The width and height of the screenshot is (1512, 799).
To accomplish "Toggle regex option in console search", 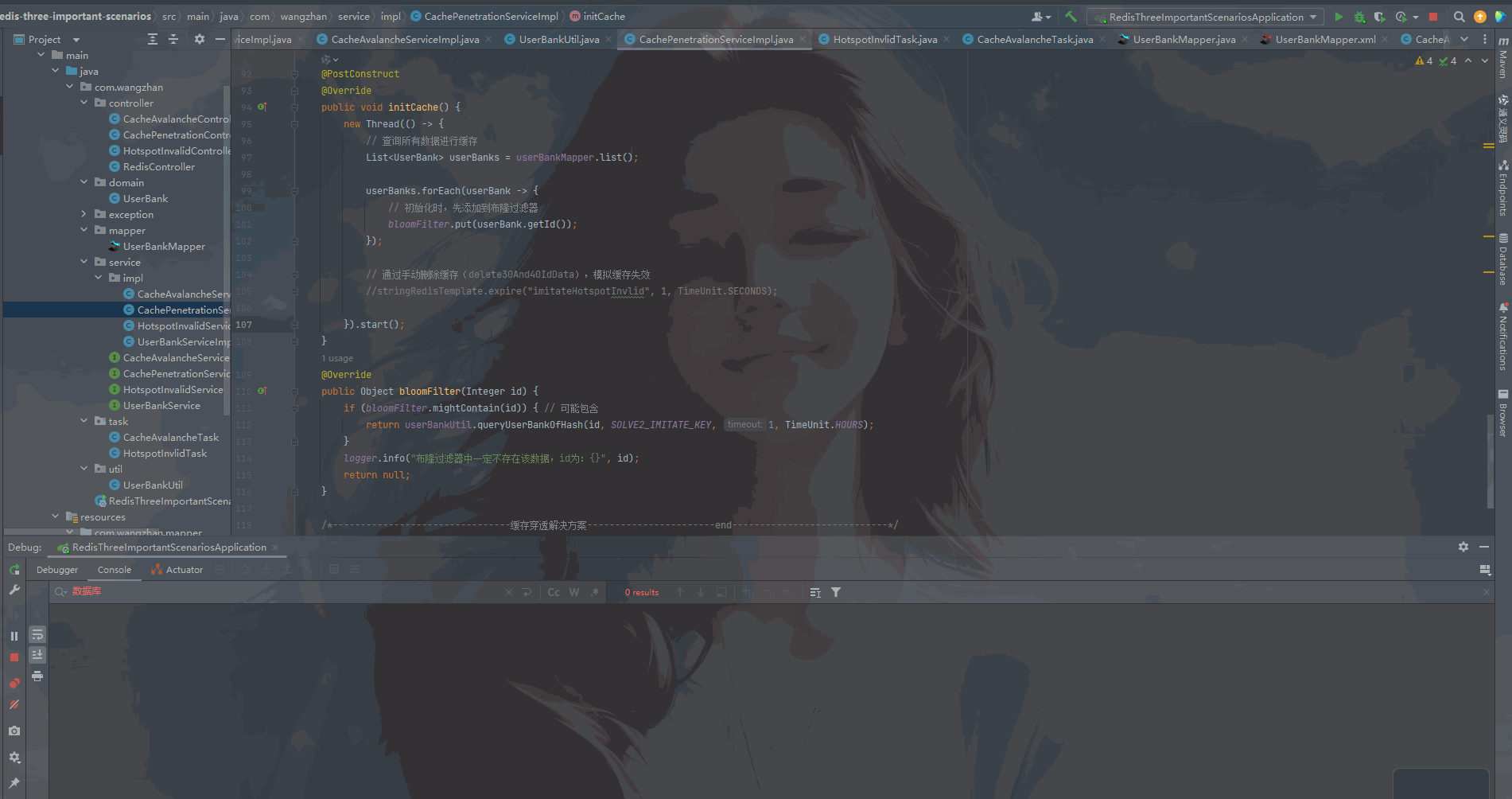I will [595, 592].
